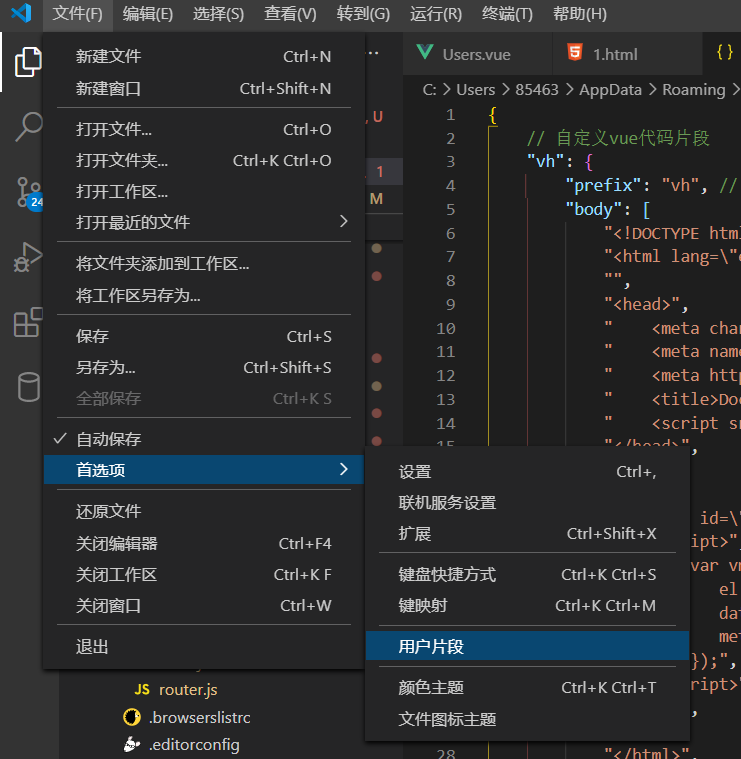Click 另存为... menu item
The image size is (741, 759).
coord(203,367)
